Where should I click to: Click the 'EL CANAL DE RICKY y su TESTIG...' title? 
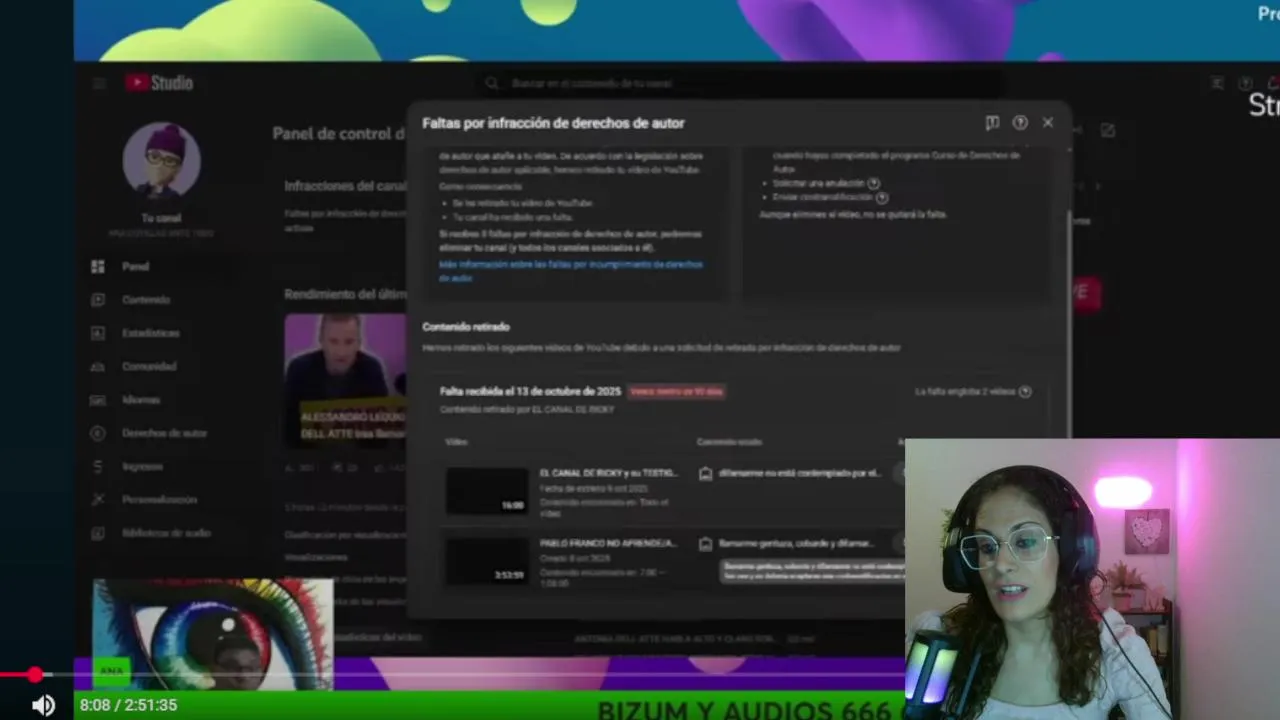(608, 473)
